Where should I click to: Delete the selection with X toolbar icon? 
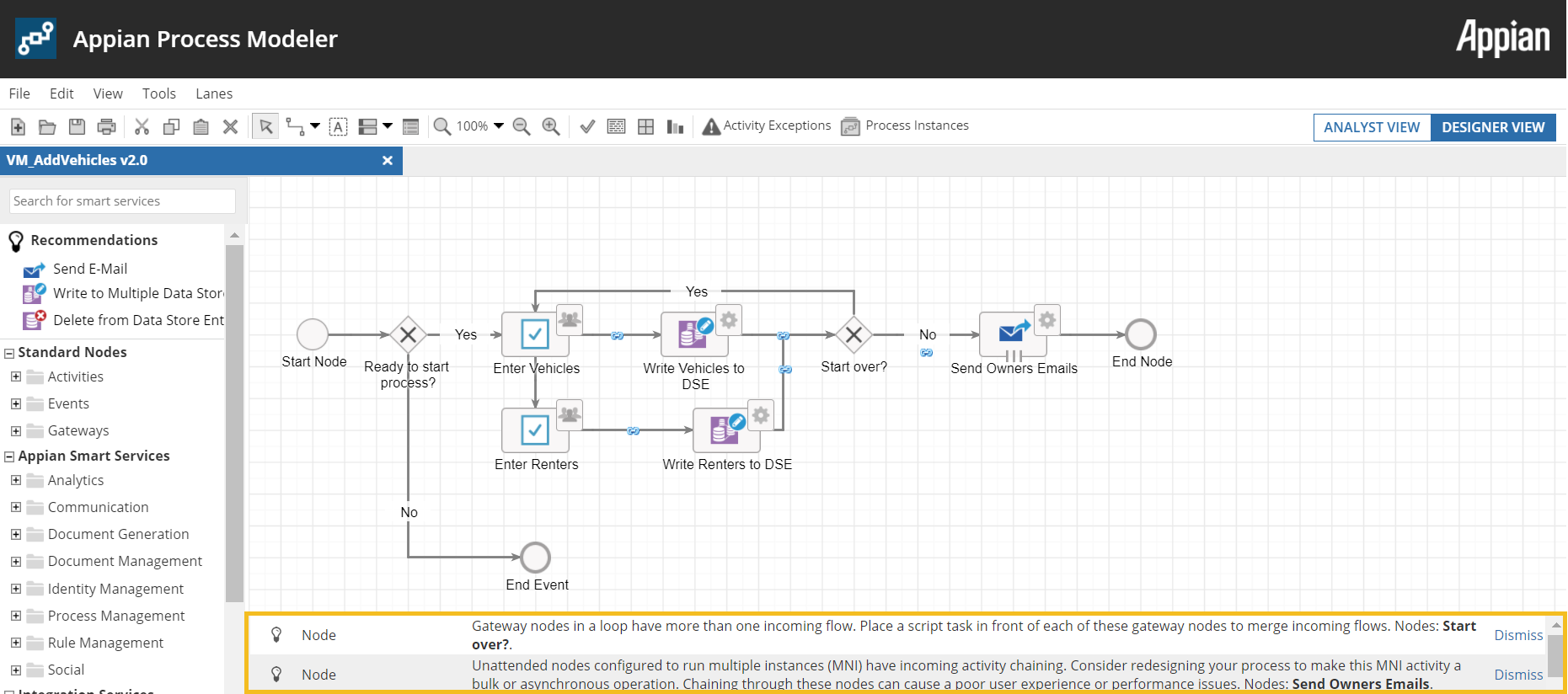click(230, 126)
